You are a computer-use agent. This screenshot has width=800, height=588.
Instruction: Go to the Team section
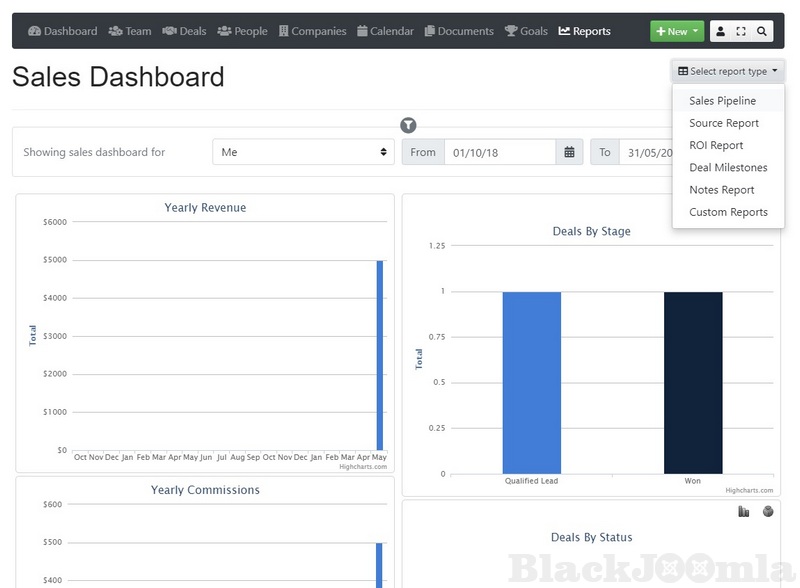pyautogui.click(x=130, y=31)
